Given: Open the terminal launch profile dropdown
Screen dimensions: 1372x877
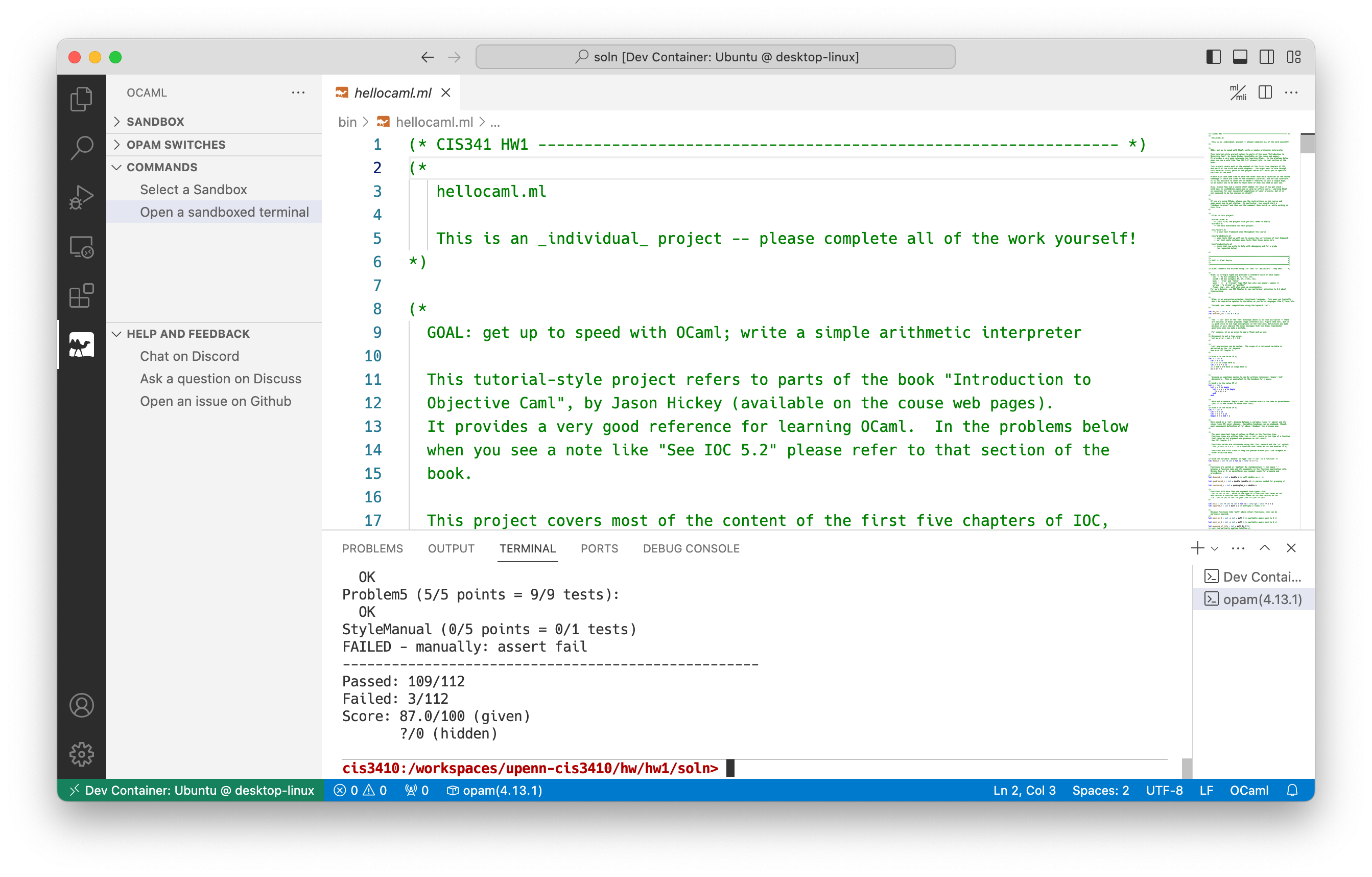Looking at the screenshot, I should click(1214, 548).
